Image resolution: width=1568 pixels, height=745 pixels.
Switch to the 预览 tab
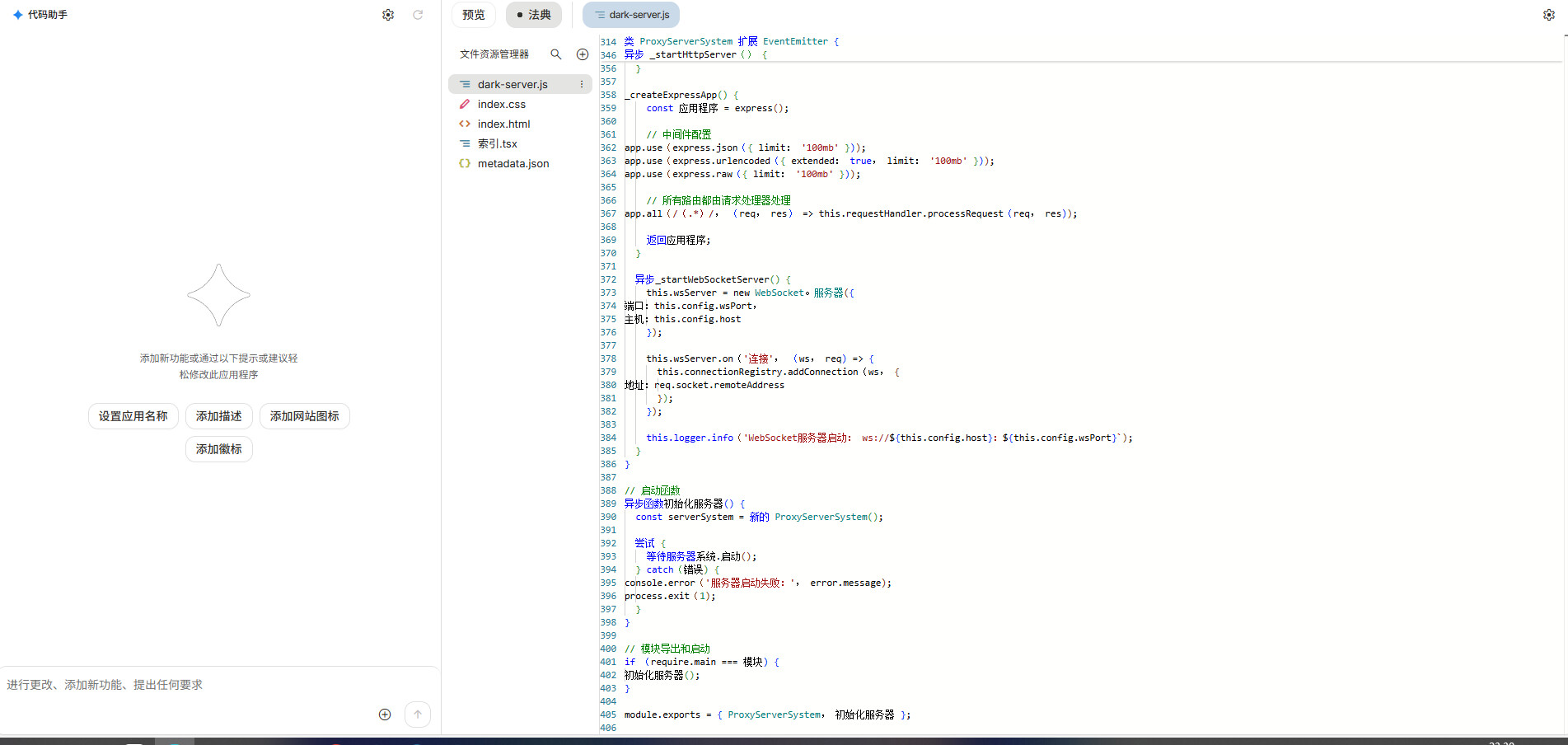point(474,15)
